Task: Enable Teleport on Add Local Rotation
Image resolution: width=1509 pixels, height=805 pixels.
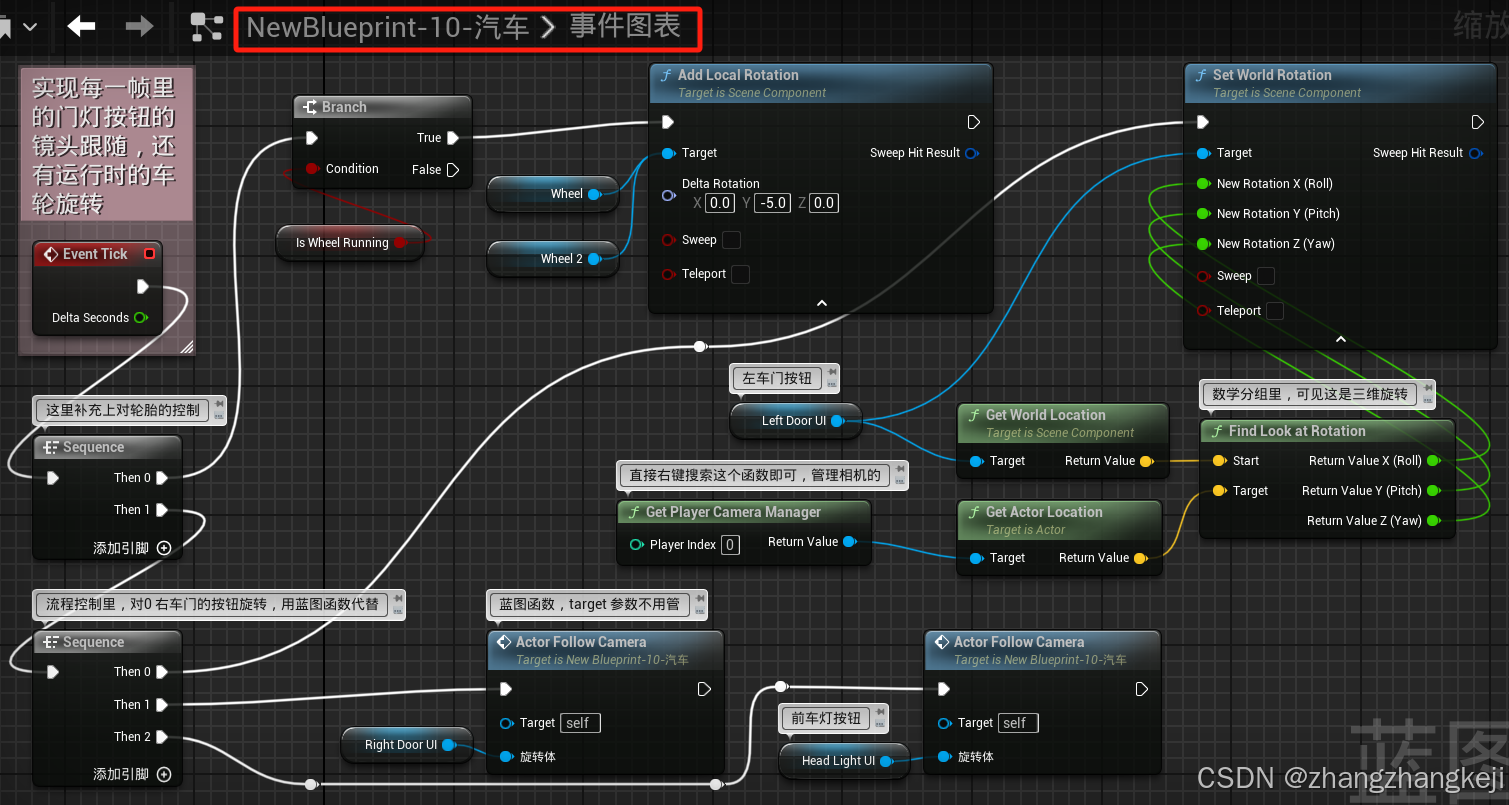Action: click(x=740, y=274)
